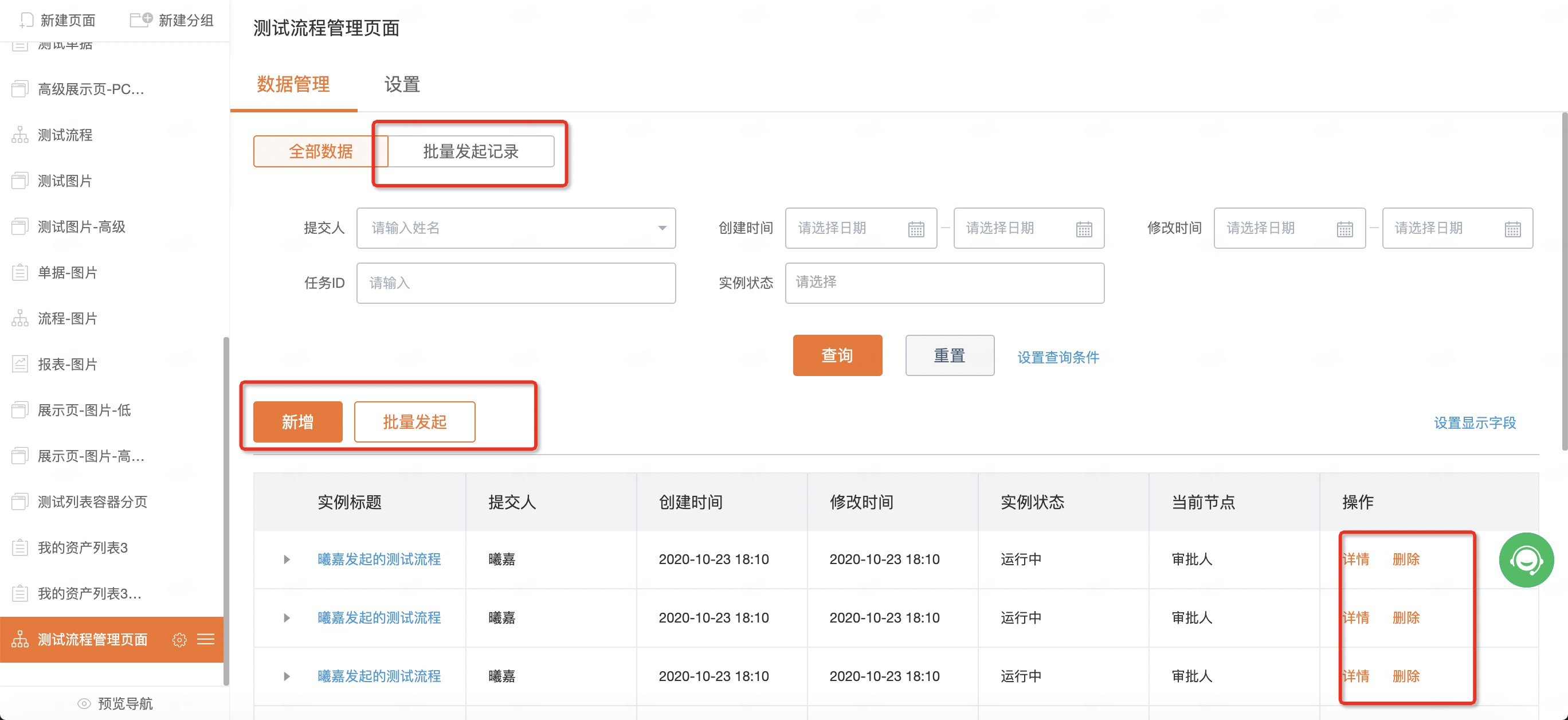Viewport: 1568px width, 720px height.
Task: Click the 设置显示字段 link
Action: pos(1474,423)
